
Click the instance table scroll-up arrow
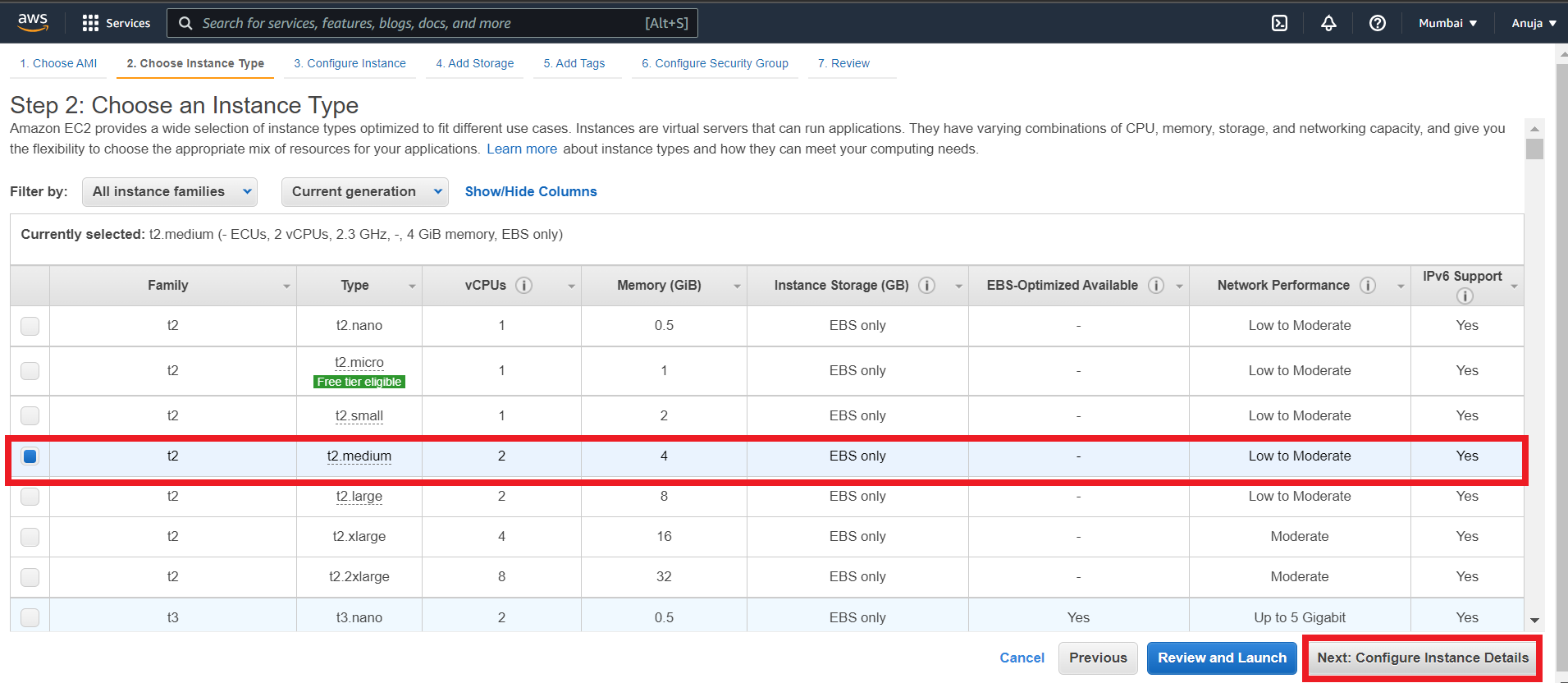pos(1534,129)
